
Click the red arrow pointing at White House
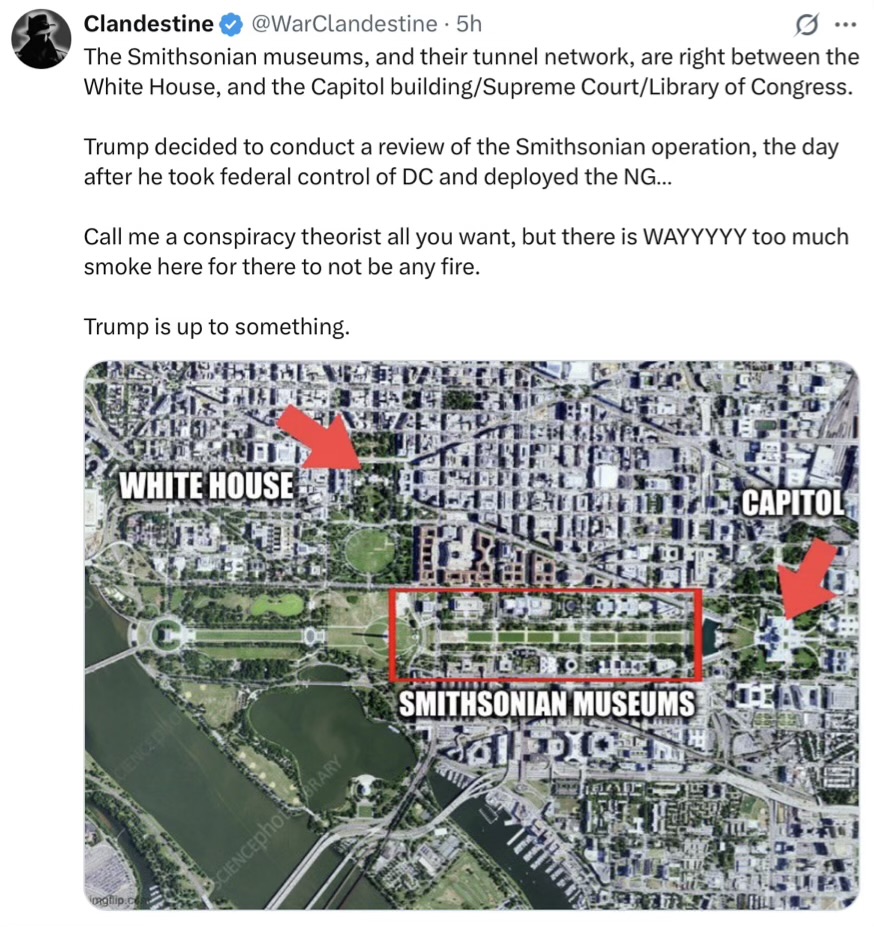[x=322, y=437]
